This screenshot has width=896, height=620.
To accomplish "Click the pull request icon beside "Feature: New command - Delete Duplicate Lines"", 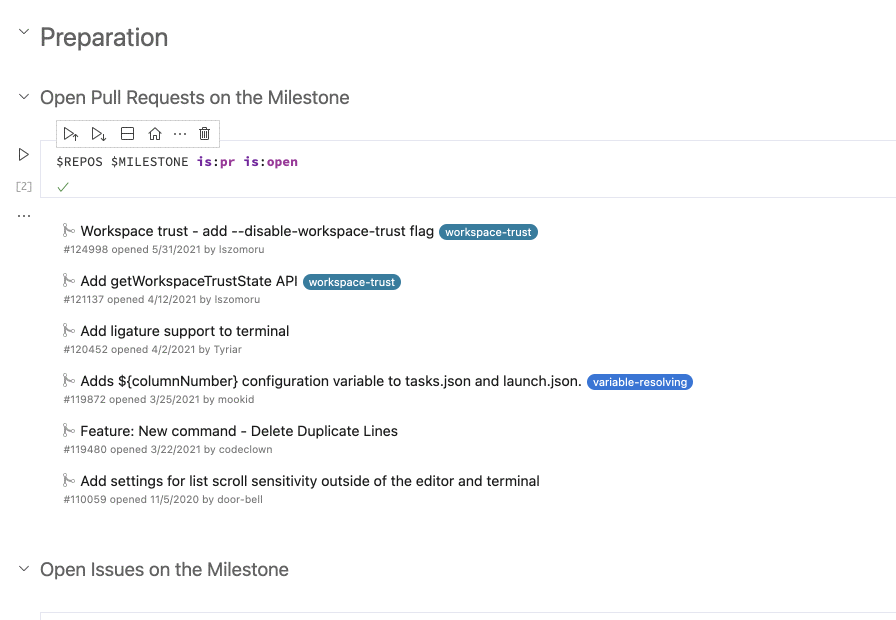I will click(x=69, y=431).
